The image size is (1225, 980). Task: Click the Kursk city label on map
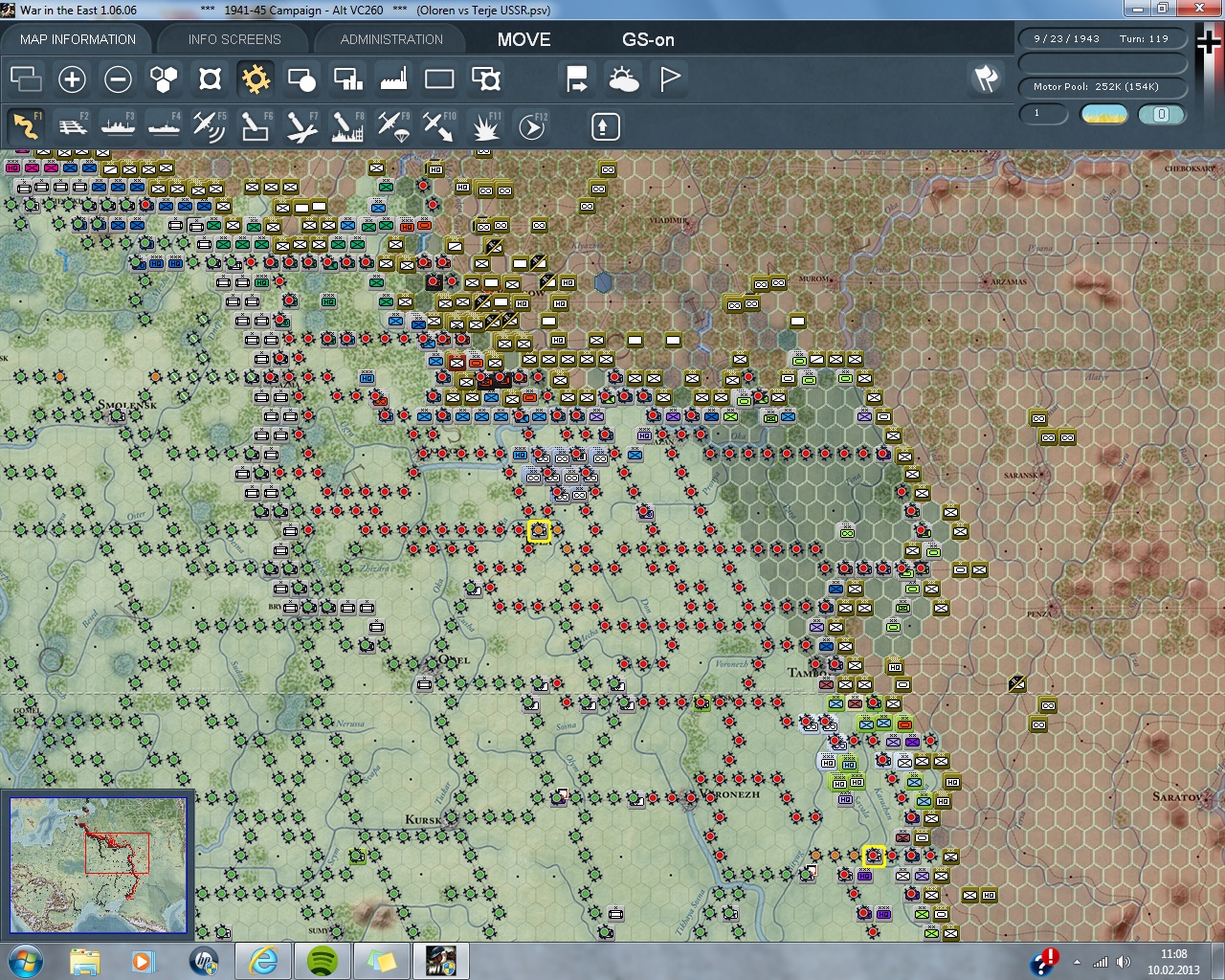tap(424, 819)
